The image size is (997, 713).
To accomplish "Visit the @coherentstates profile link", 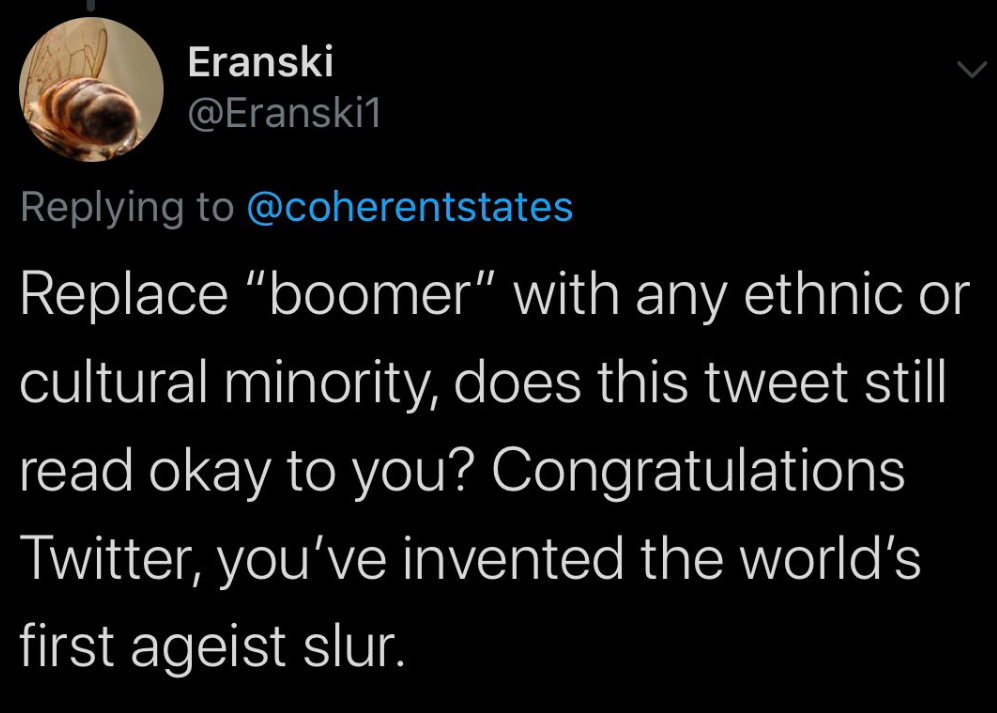I will click(410, 208).
